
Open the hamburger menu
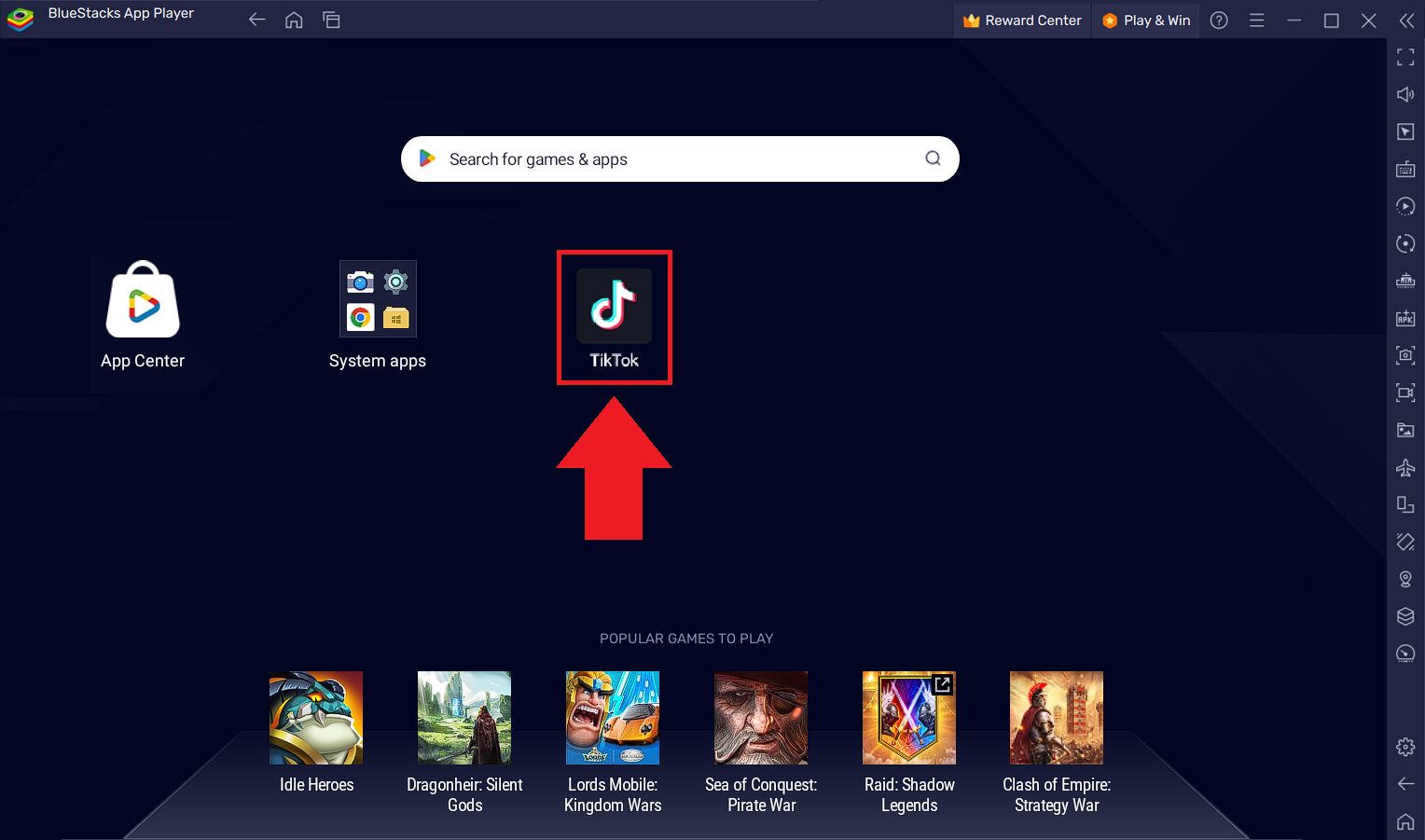pos(1256,19)
